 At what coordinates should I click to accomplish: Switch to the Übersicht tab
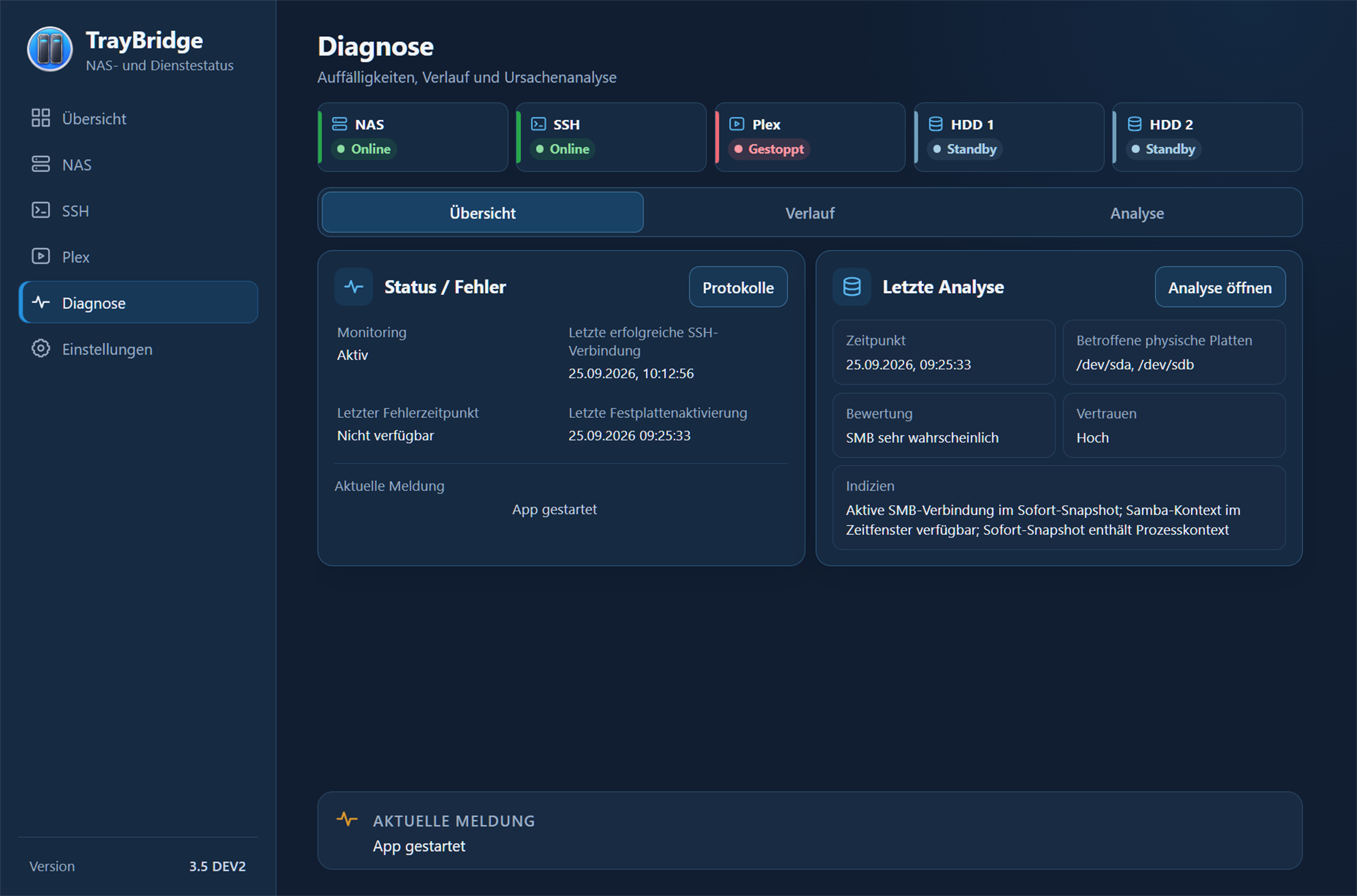(x=482, y=212)
